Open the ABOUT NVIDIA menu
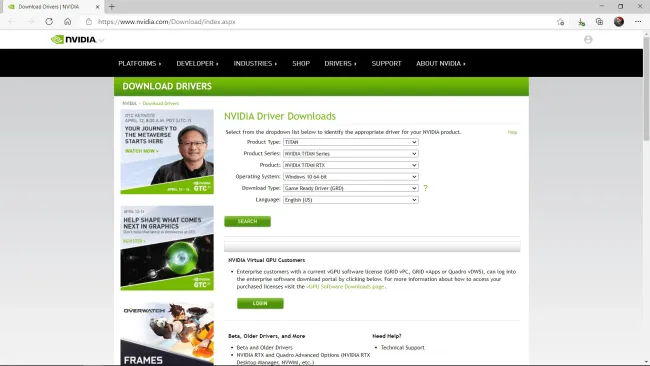Viewport: 650px width, 366px height. [441, 63]
